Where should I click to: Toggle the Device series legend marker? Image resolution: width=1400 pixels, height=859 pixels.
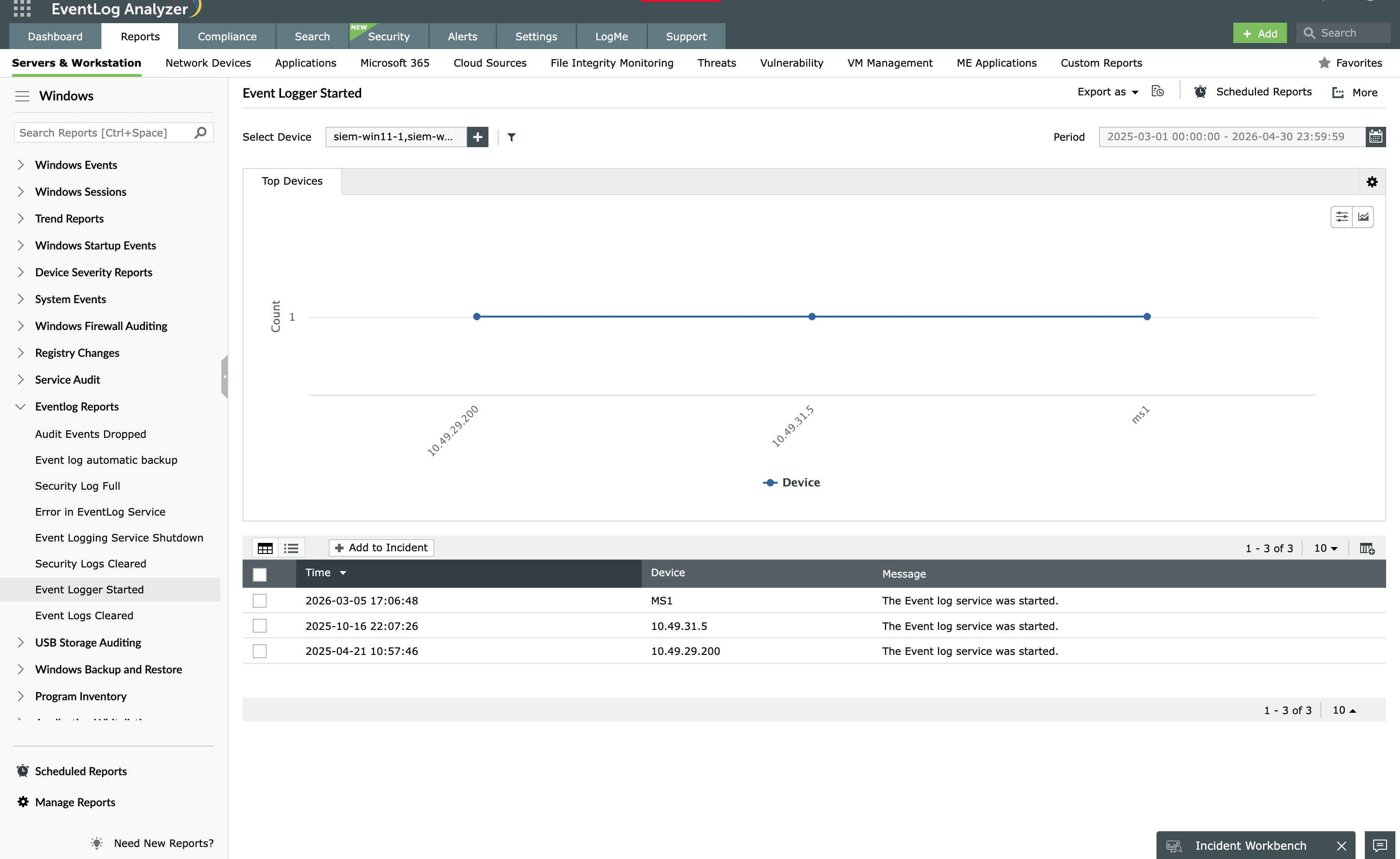pyautogui.click(x=770, y=482)
